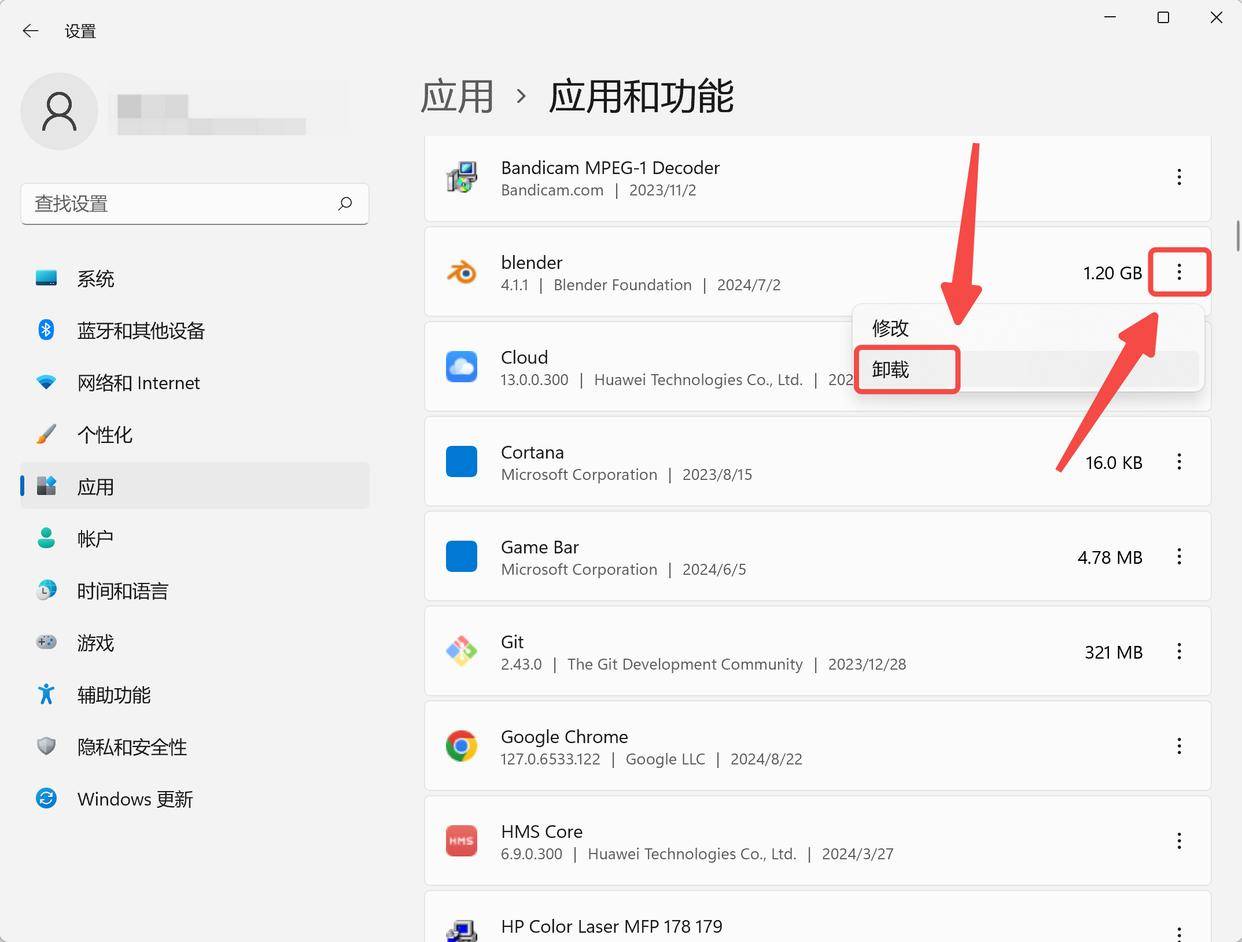Go to 游戏 settings
Viewport: 1242px width, 942px height.
click(x=195, y=643)
